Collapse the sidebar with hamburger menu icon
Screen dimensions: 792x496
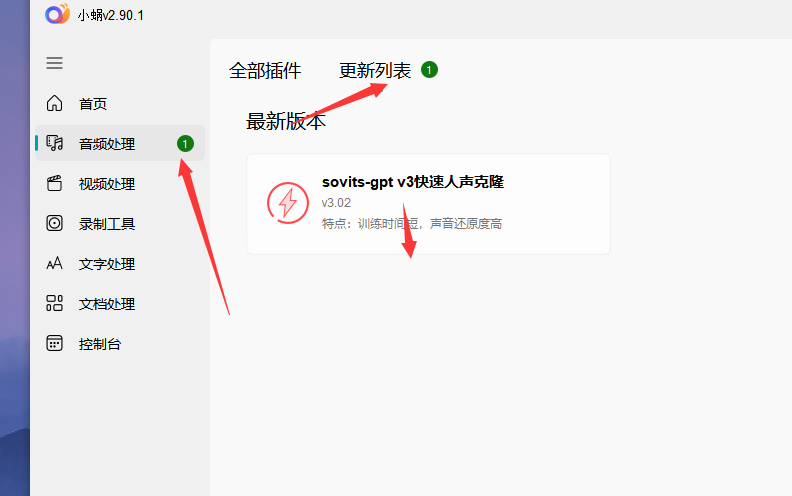pyautogui.click(x=55, y=63)
